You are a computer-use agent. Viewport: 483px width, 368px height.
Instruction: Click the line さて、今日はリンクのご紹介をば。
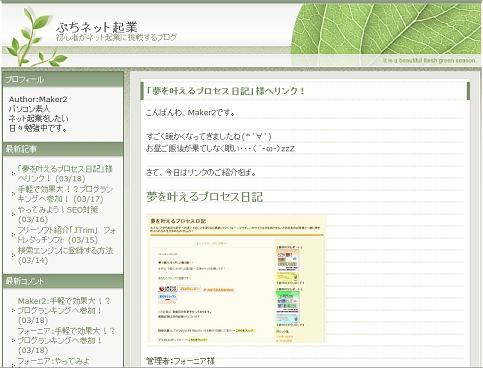(201, 173)
